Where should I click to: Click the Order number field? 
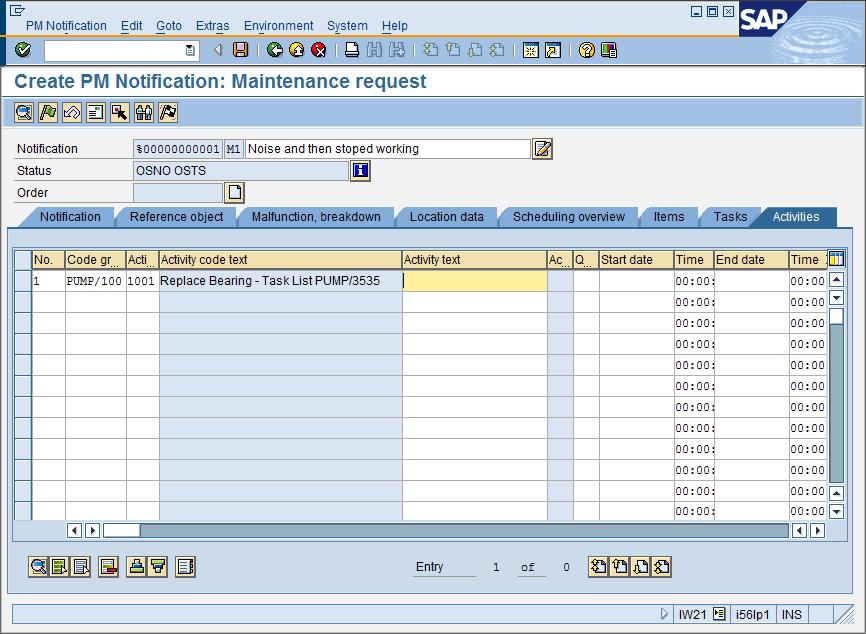point(178,193)
